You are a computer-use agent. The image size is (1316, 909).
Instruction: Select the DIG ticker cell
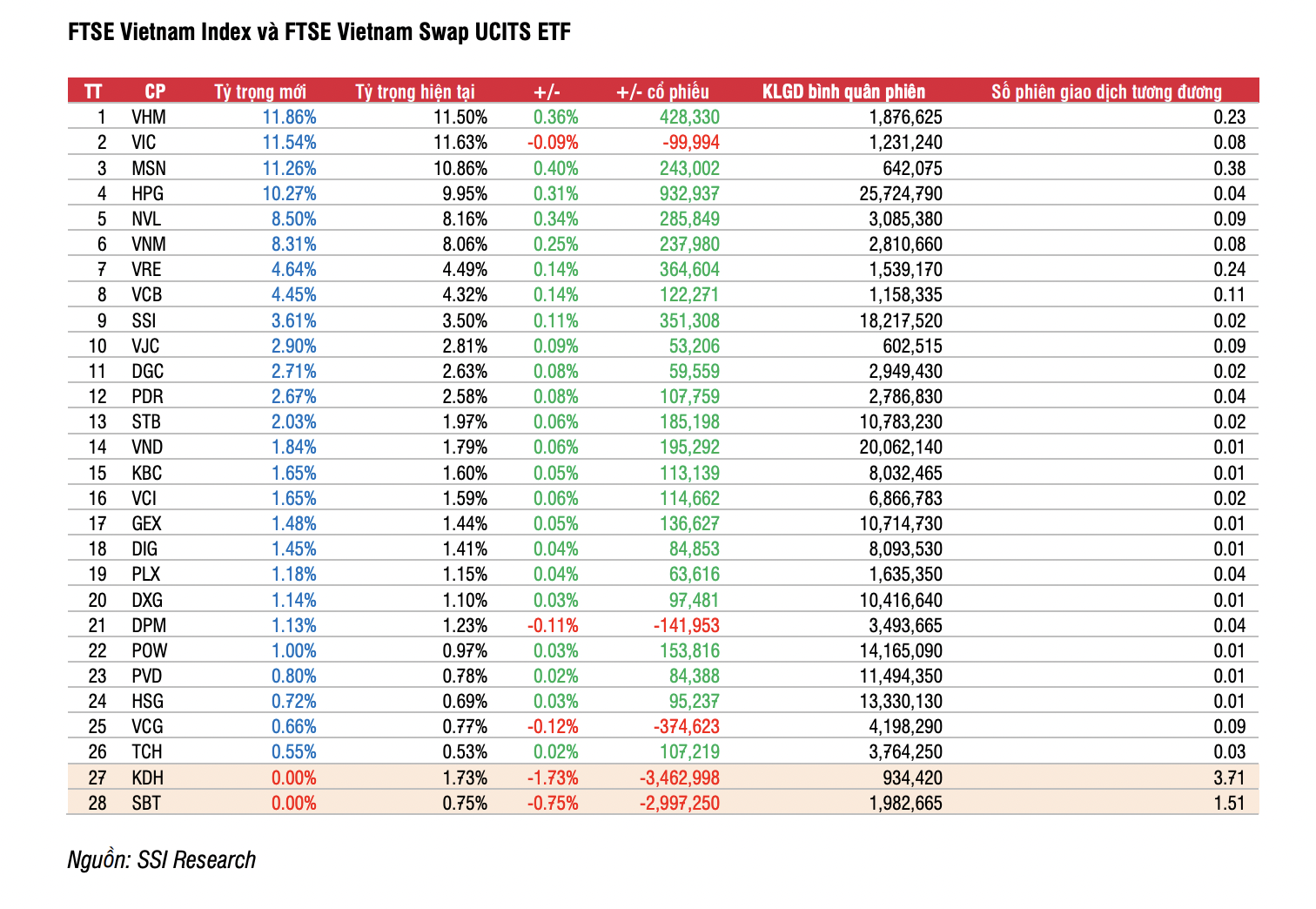[144, 549]
